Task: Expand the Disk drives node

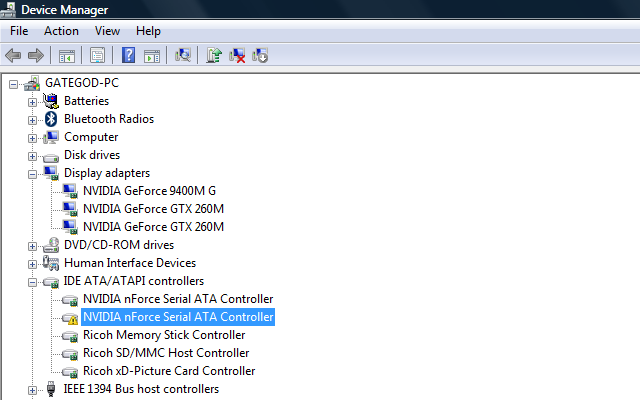Action: (32, 156)
